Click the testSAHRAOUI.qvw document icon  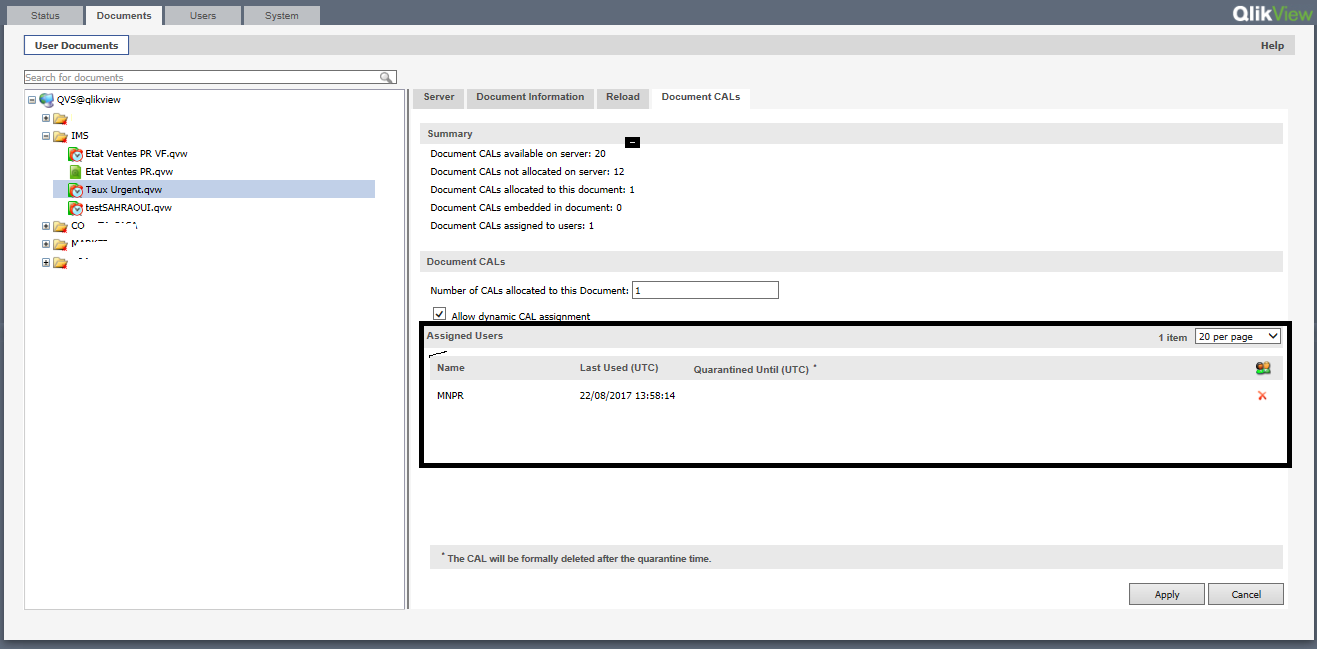(76, 208)
